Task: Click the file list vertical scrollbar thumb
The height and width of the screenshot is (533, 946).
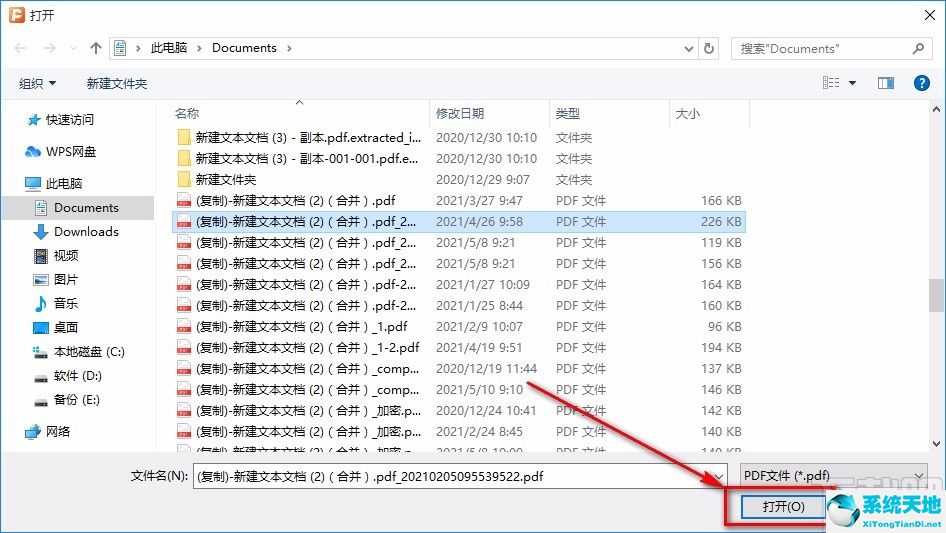Action: point(936,295)
